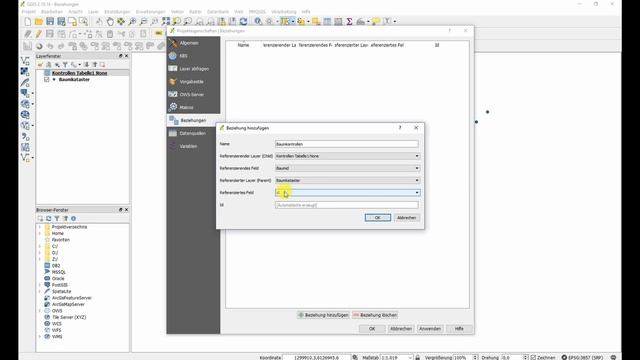
Task: Open the Allgemein section icon
Action: 173,43
